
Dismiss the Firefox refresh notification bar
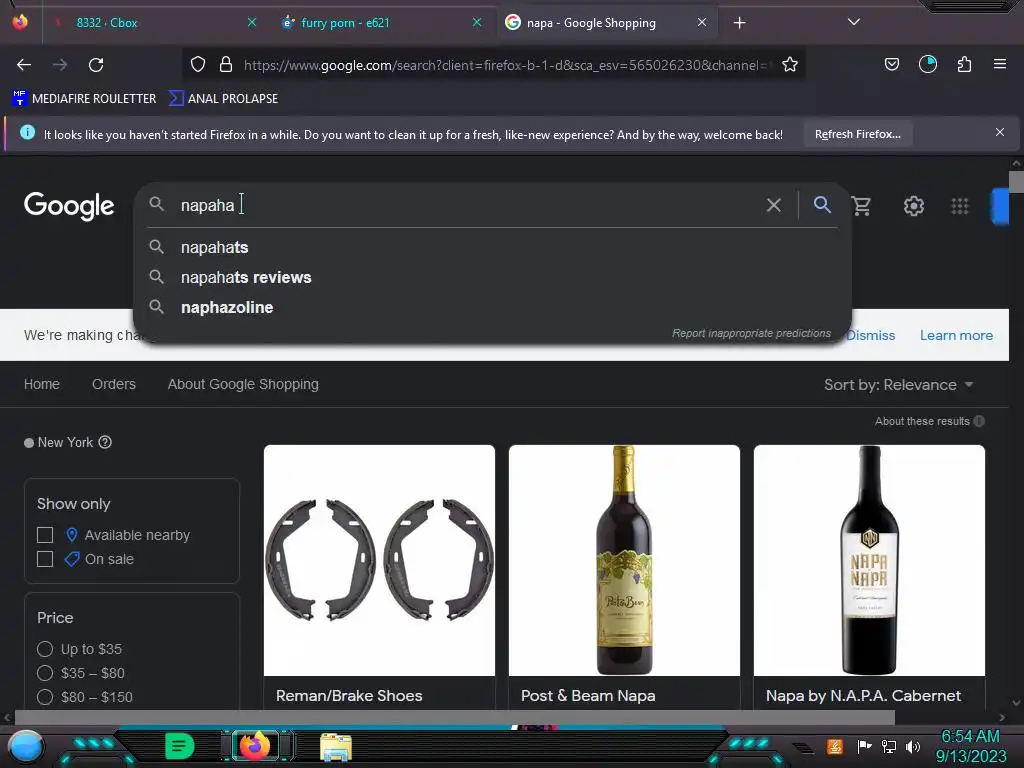(x=999, y=133)
